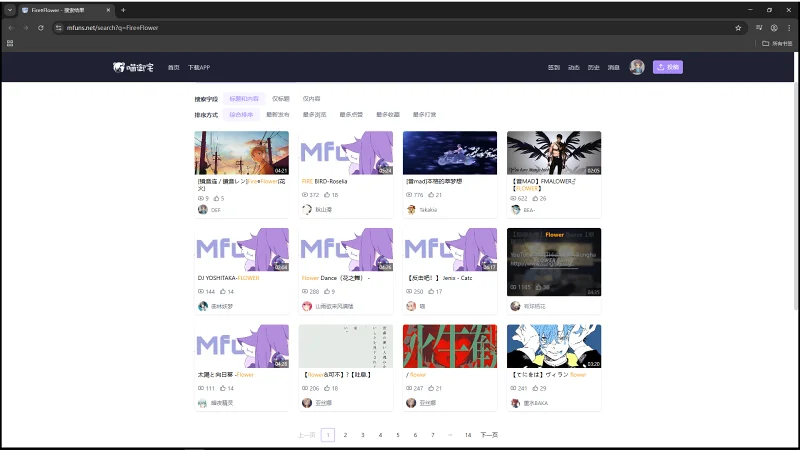
Task: Select the 仅内容 search field filter
Action: 311,98
